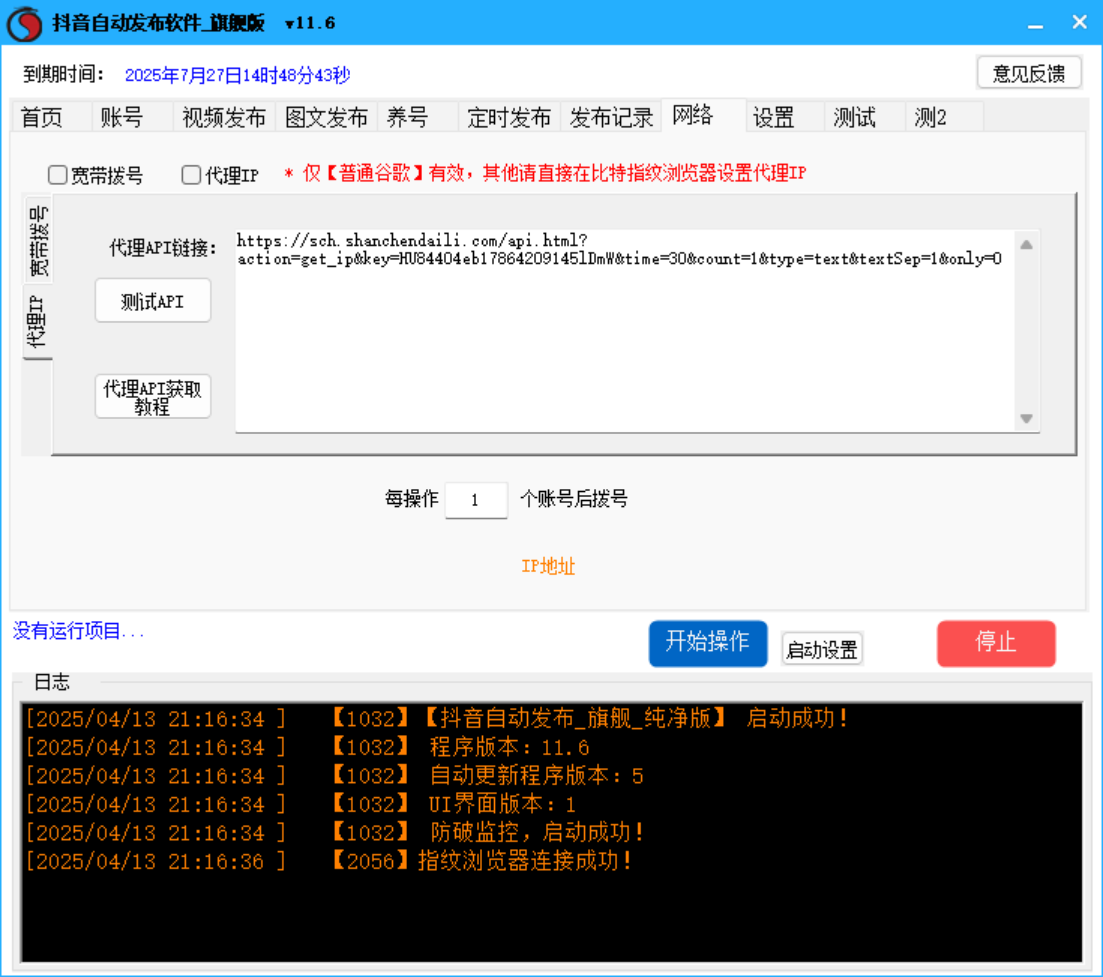
Task: Click log line 指纹浏览器连接成功
Action: coord(329,860)
